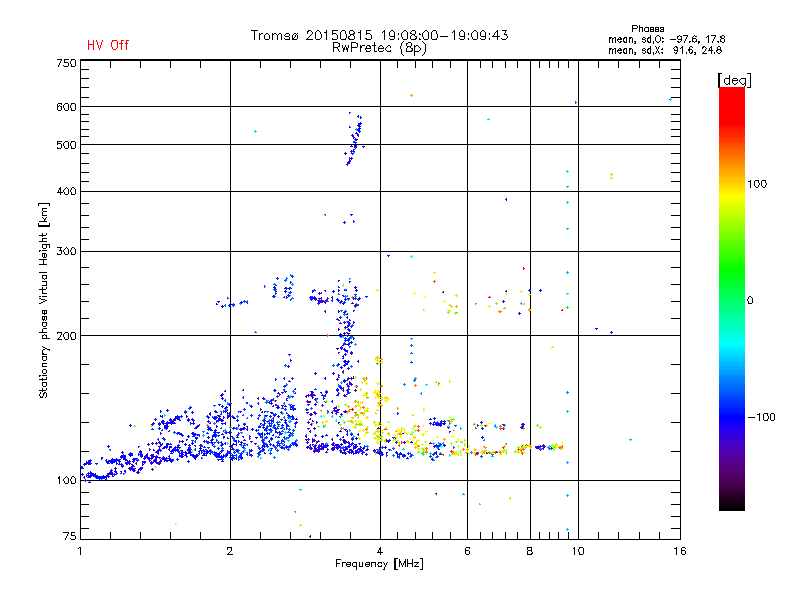Click colorbar tick label '-100'
The width and height of the screenshot is (800, 600).
click(762, 417)
